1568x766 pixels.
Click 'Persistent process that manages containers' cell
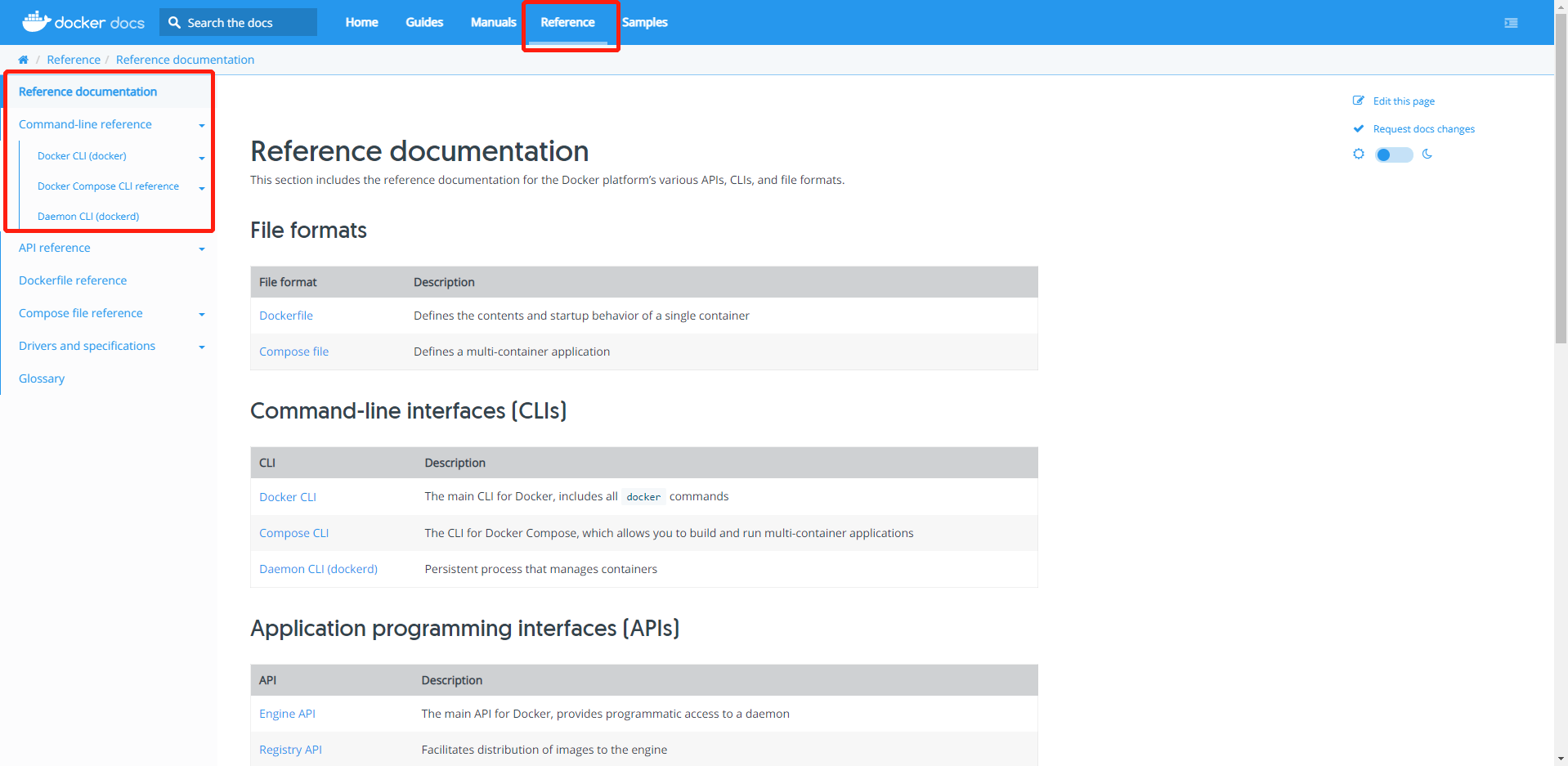(x=540, y=569)
